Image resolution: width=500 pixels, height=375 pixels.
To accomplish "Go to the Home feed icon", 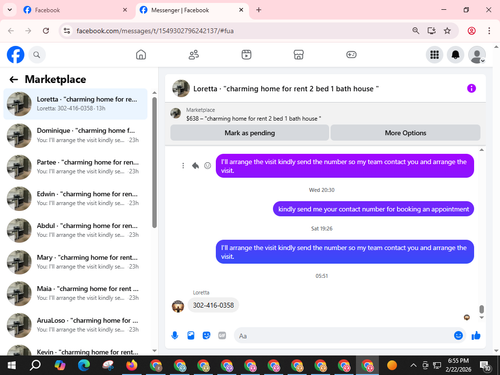I will tap(141, 55).
